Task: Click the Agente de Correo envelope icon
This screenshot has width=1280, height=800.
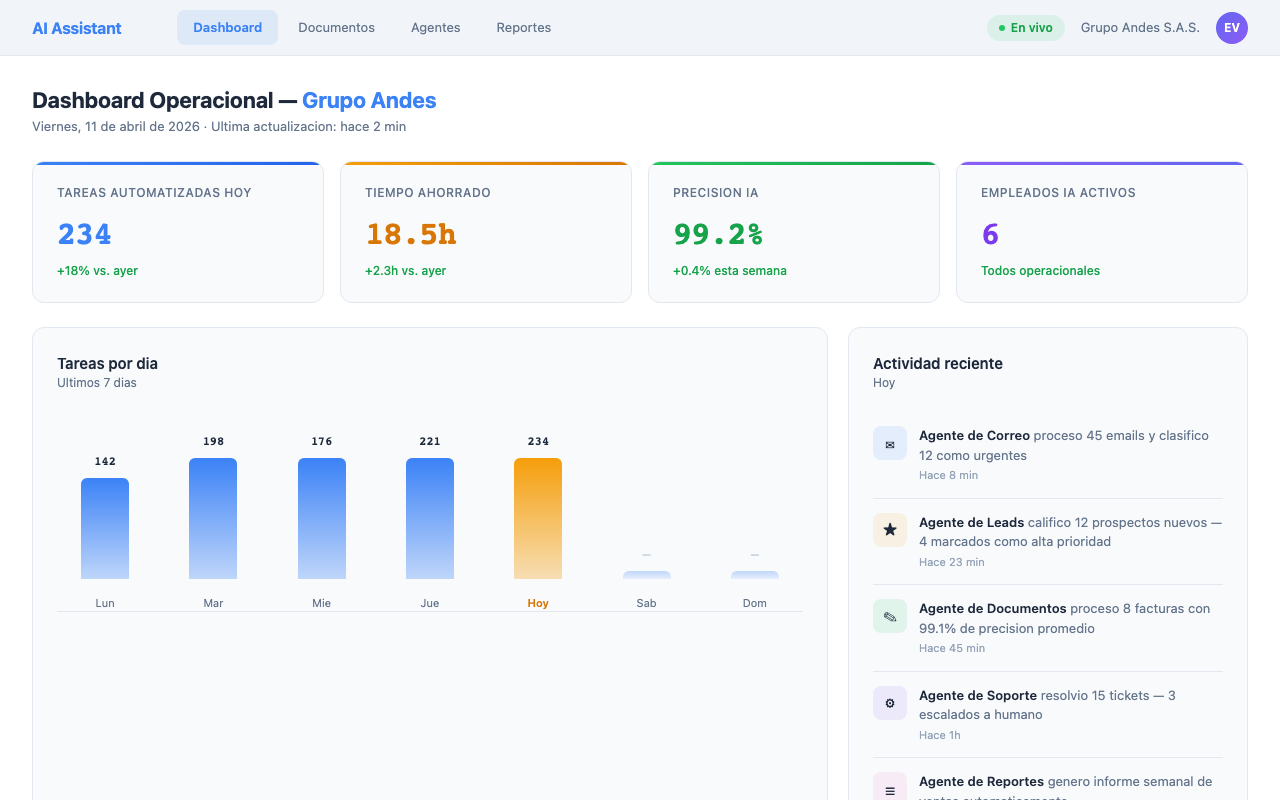Action: 889,443
